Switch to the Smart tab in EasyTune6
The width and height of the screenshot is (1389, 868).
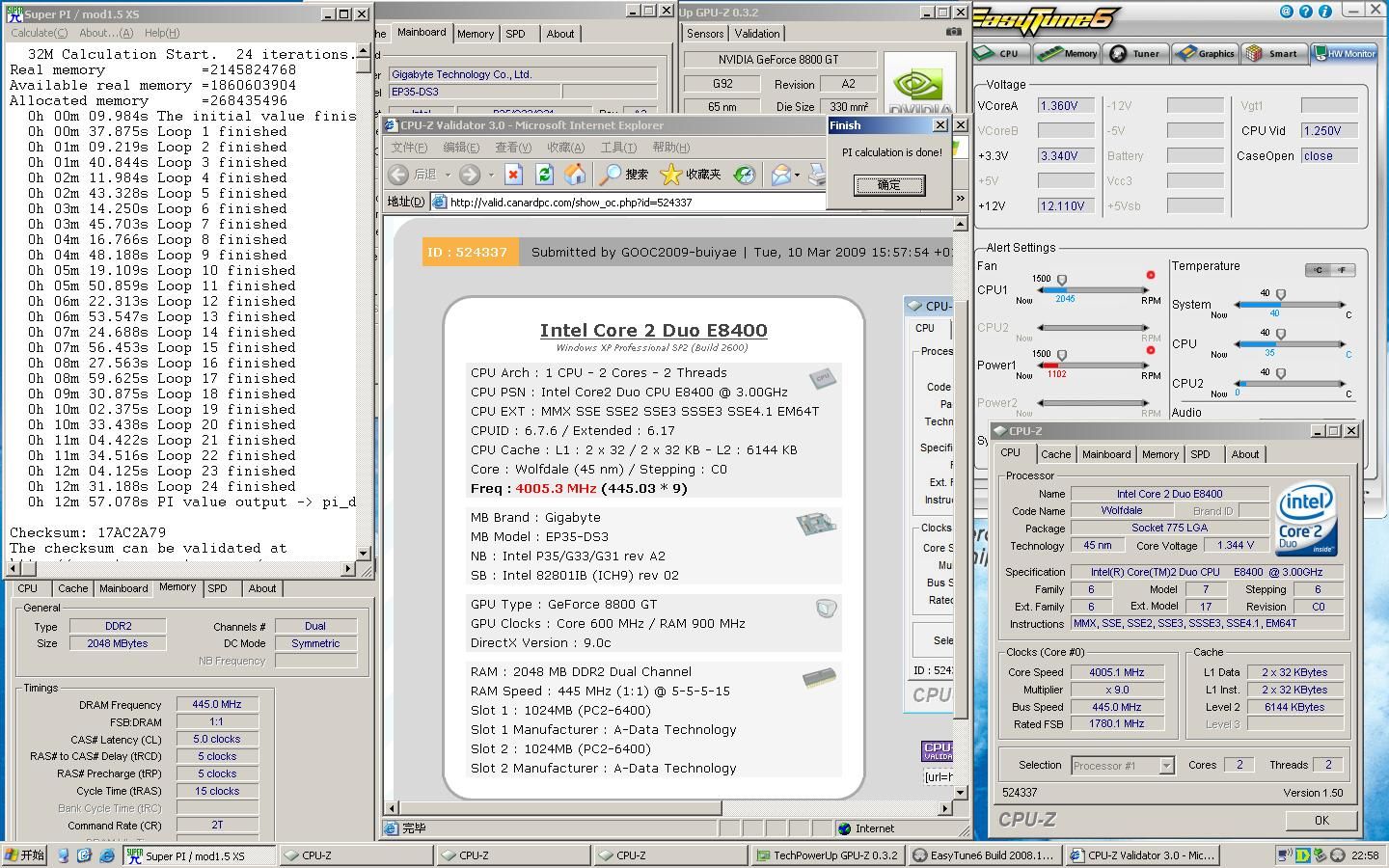pos(1273,53)
